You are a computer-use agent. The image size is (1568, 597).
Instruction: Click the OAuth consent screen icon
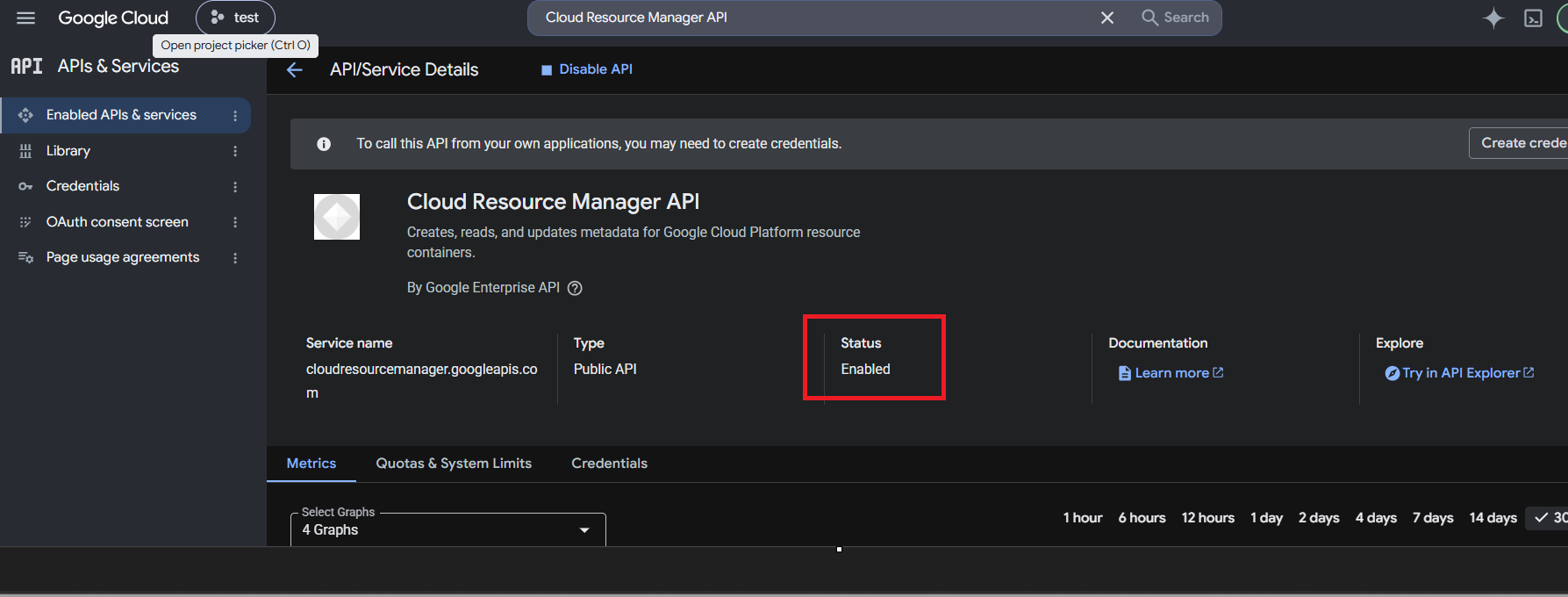(25, 222)
